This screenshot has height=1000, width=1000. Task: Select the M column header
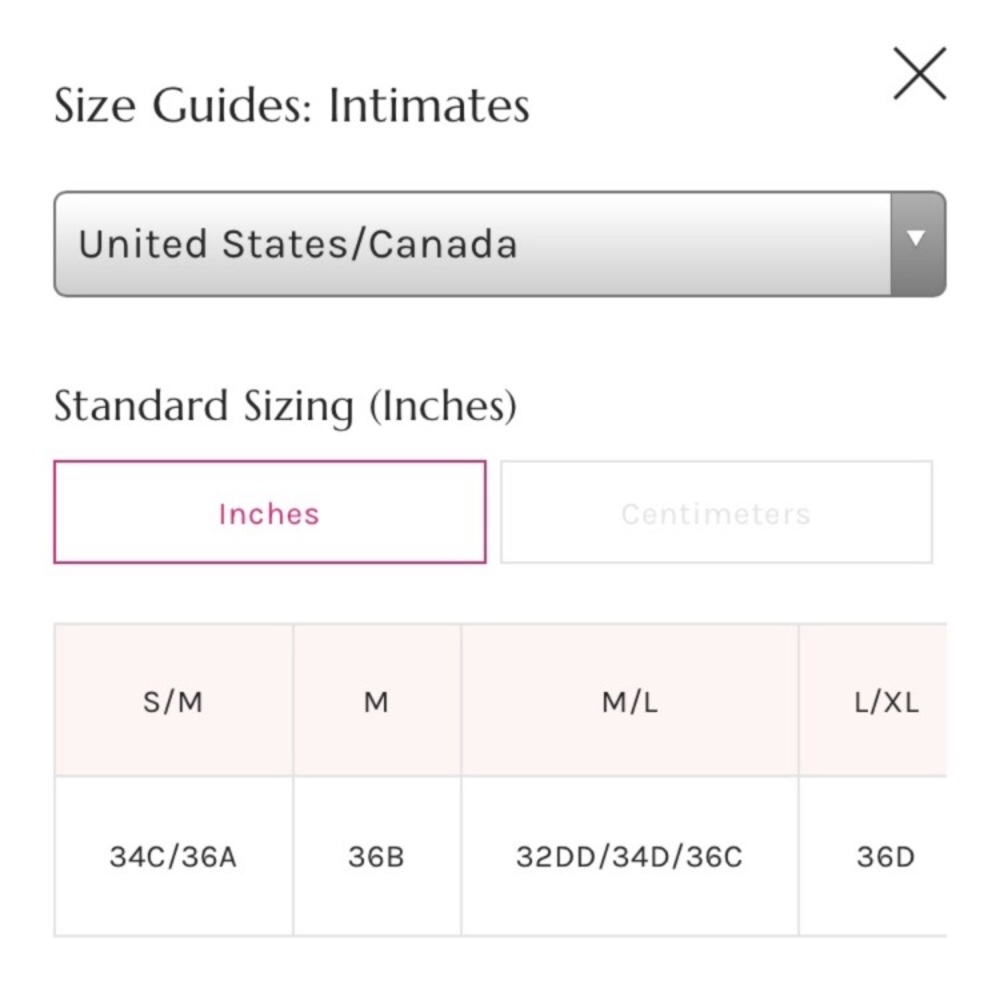click(376, 702)
